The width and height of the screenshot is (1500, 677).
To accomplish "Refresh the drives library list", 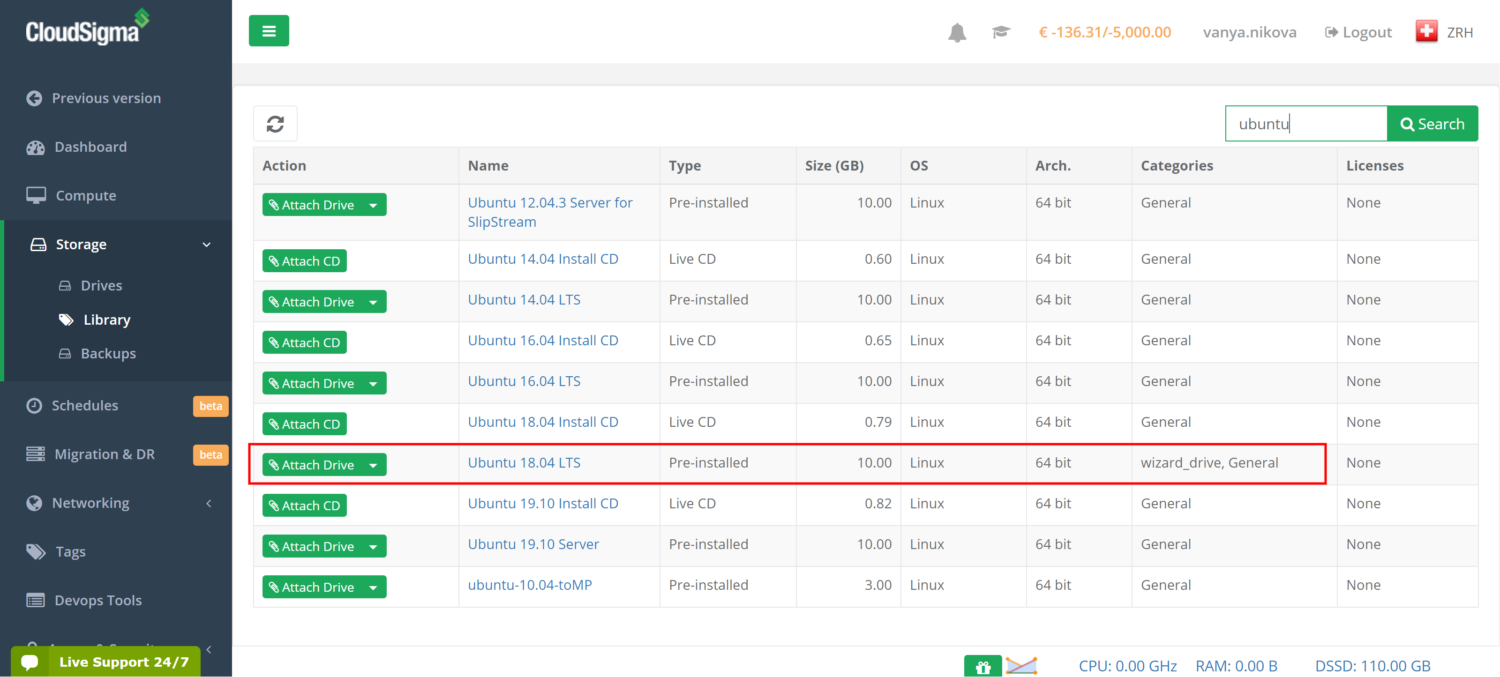I will pyautogui.click(x=275, y=123).
